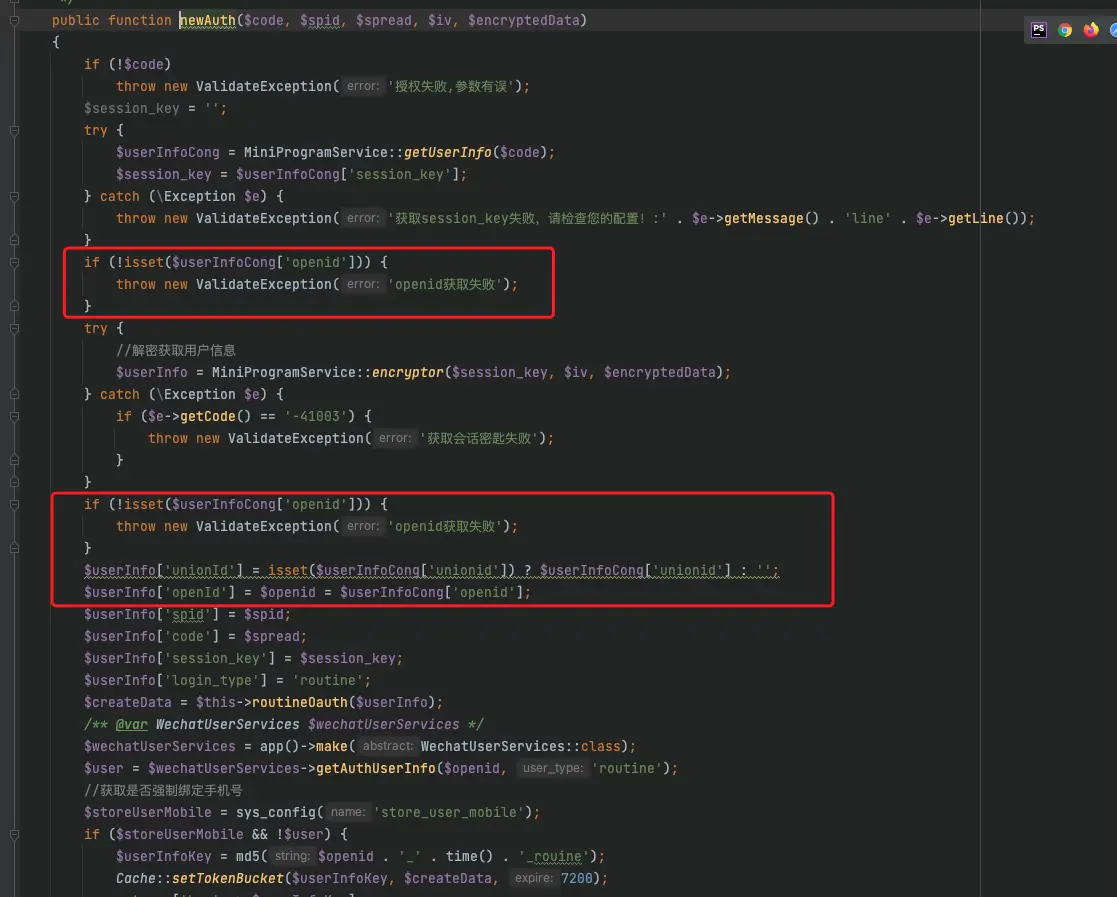The image size is (1117, 897).
Task: Place cursor on newAuth function name
Action: [x=207, y=21]
